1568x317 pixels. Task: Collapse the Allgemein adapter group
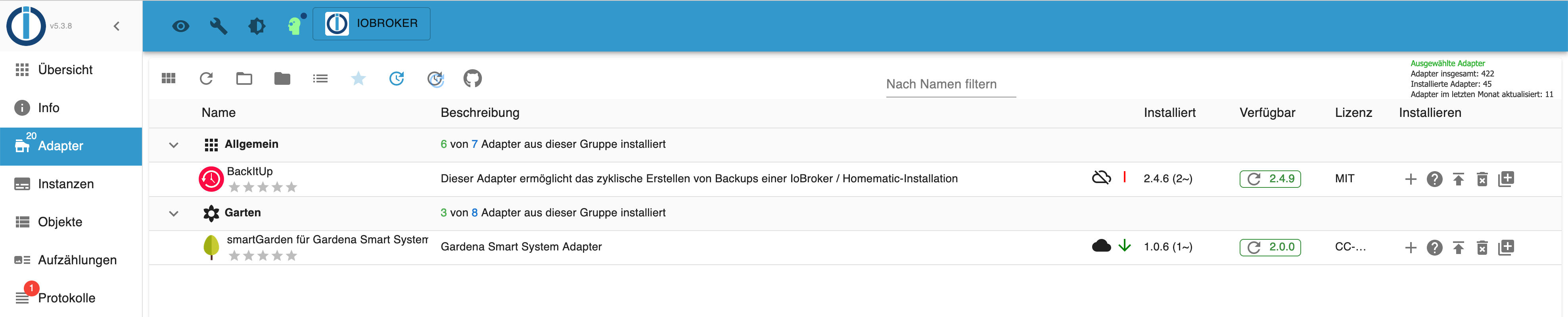[173, 145]
